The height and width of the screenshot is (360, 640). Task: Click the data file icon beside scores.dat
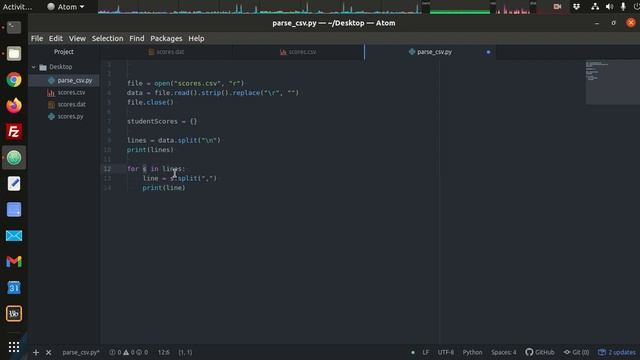(51, 104)
